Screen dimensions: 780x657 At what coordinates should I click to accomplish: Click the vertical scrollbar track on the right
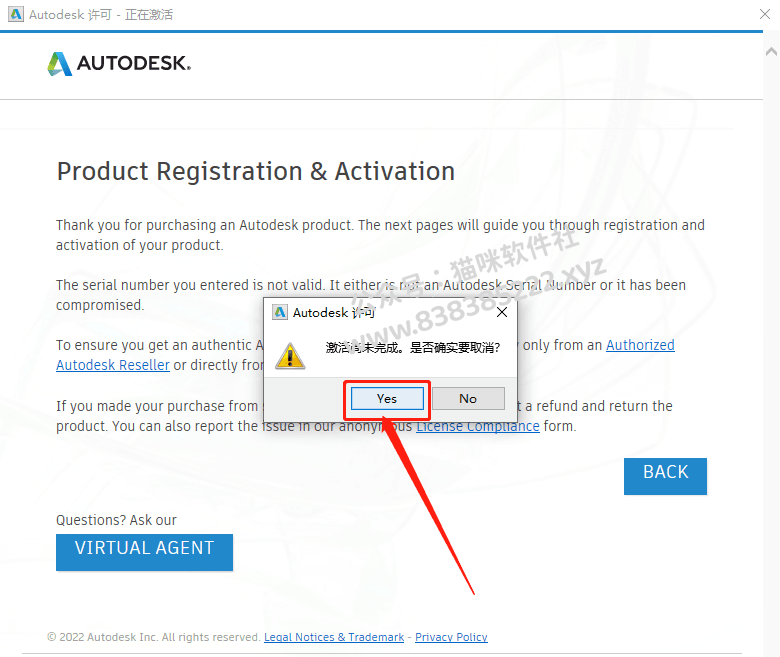(772, 348)
